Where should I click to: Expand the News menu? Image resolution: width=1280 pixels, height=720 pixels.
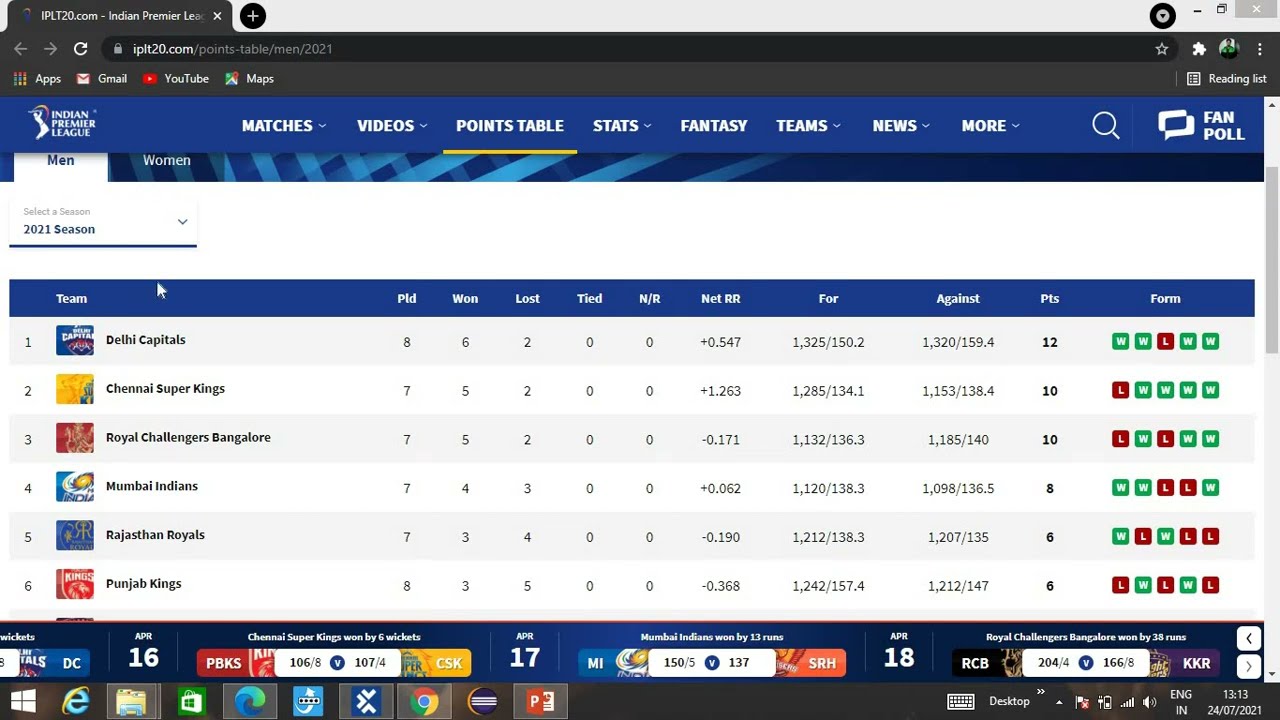901,125
